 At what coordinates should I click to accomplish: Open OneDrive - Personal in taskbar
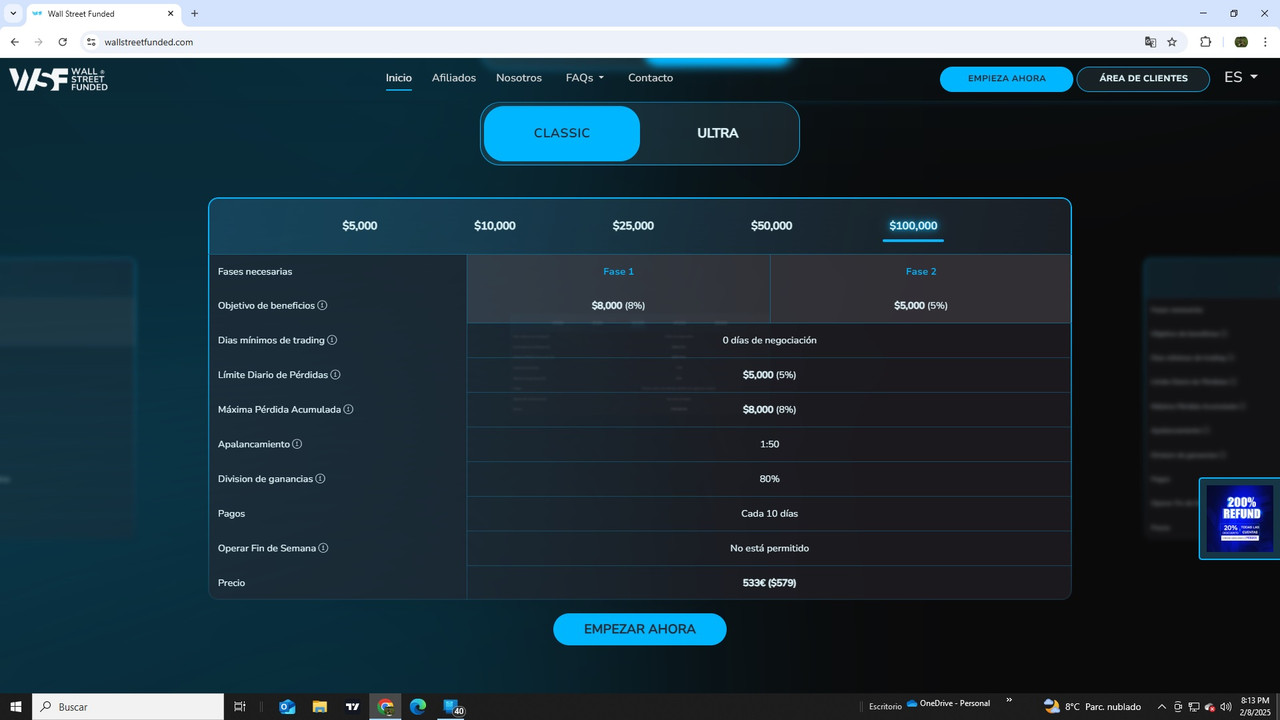coord(948,704)
